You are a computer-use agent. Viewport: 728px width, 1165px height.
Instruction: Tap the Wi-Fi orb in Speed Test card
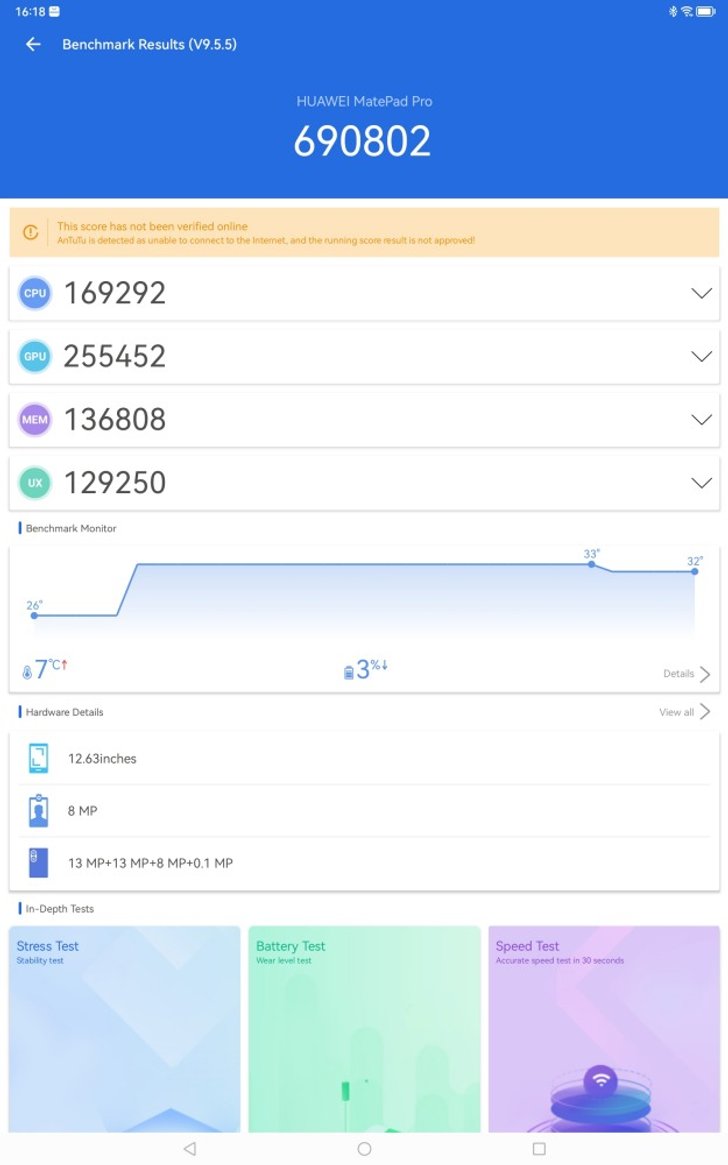(601, 1080)
